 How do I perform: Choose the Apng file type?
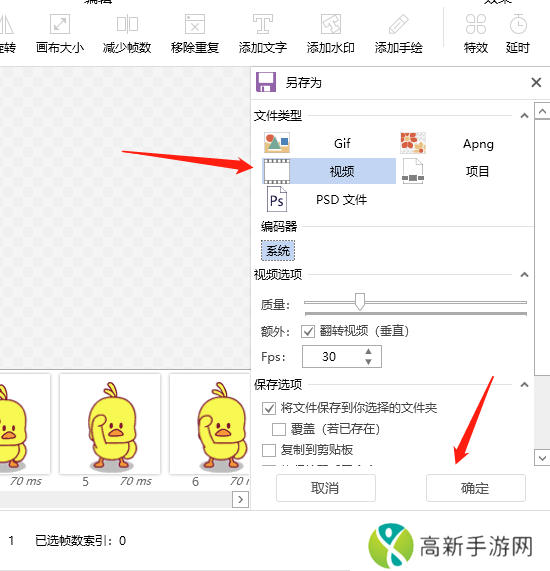(465, 143)
